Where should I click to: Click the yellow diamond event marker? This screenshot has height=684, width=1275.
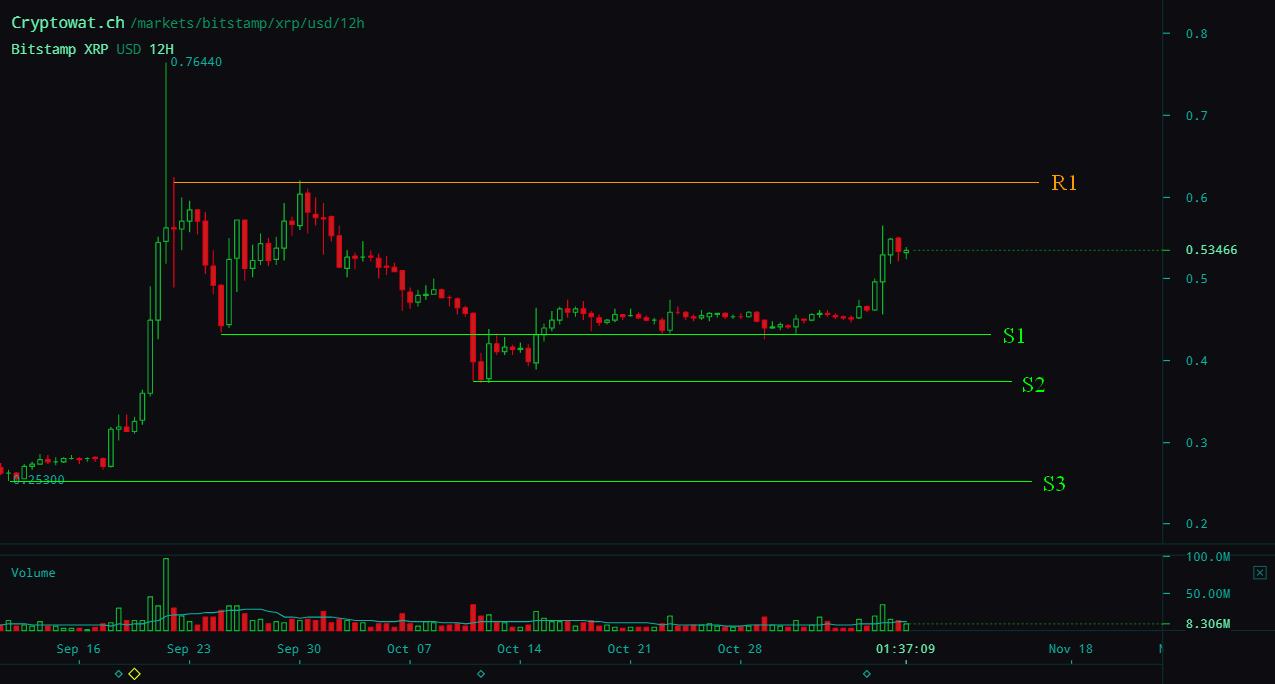134,674
